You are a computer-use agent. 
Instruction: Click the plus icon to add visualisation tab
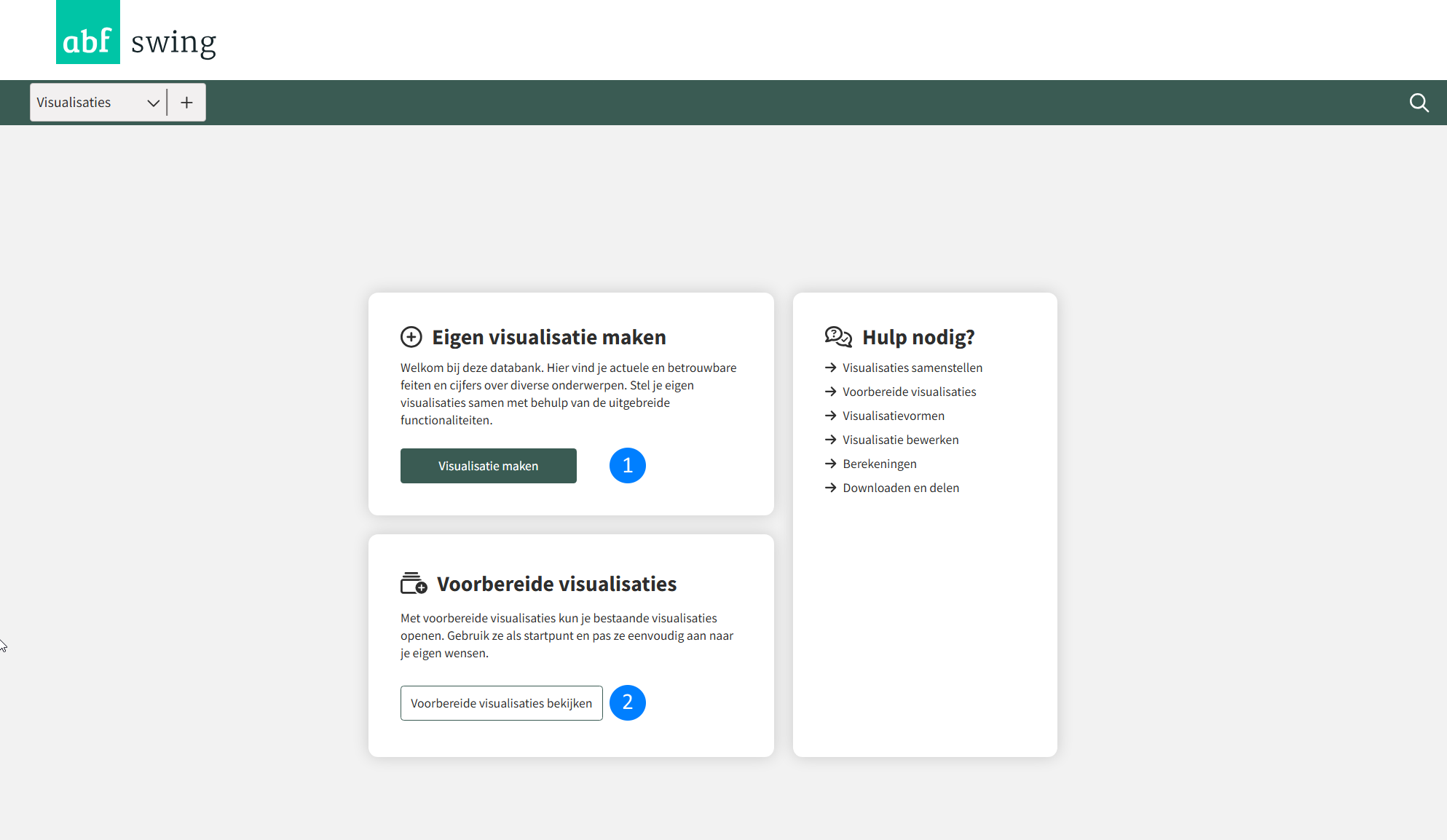point(186,103)
